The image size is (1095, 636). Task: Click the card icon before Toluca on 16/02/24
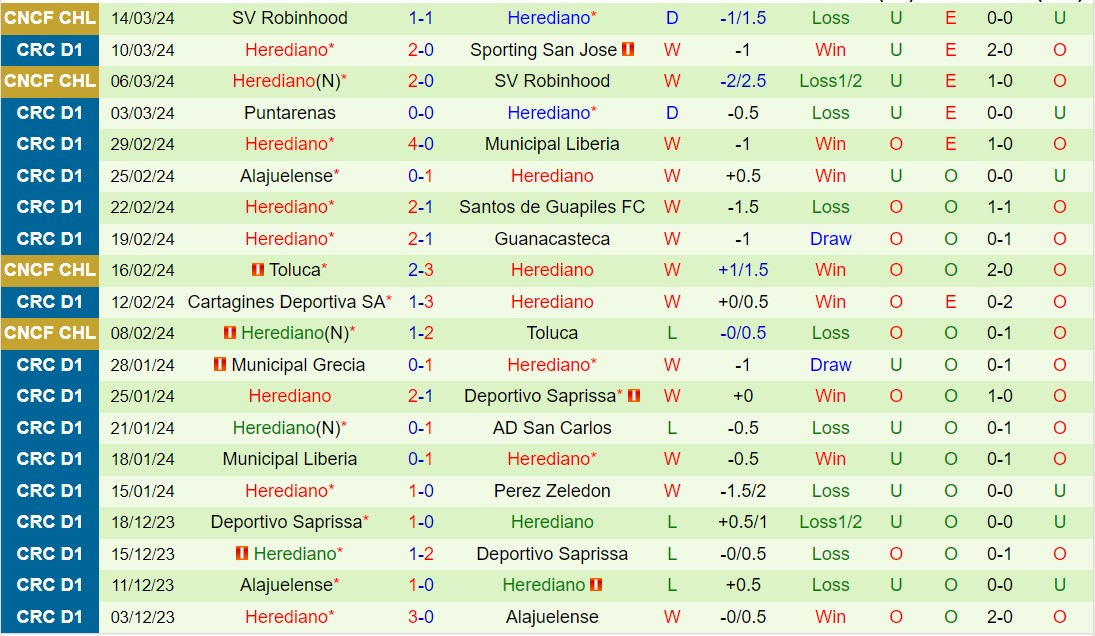point(257,270)
